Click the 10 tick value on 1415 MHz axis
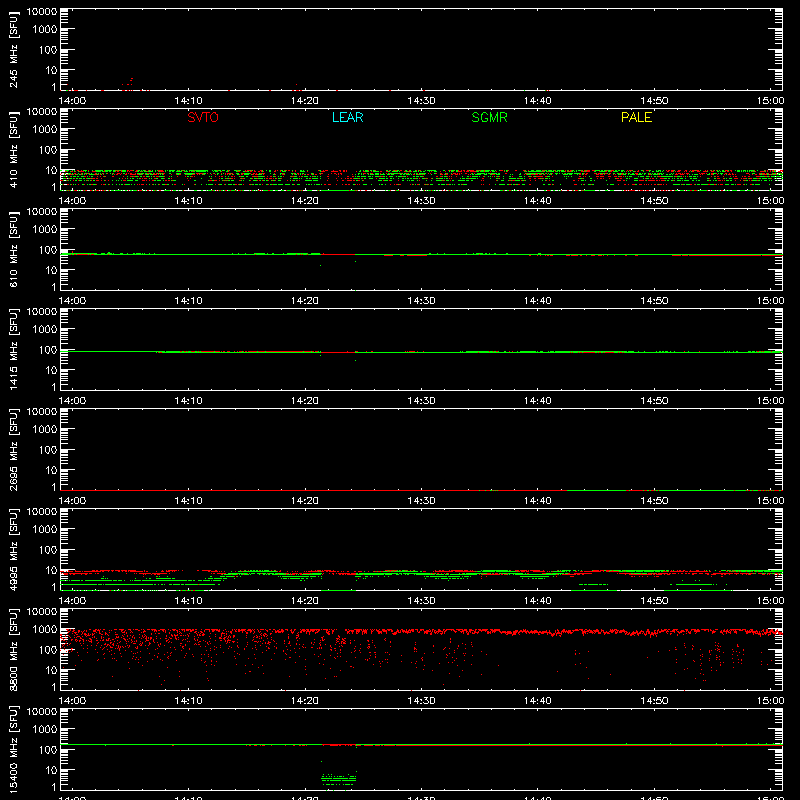Image resolution: width=800 pixels, height=800 pixels. [x=51, y=370]
